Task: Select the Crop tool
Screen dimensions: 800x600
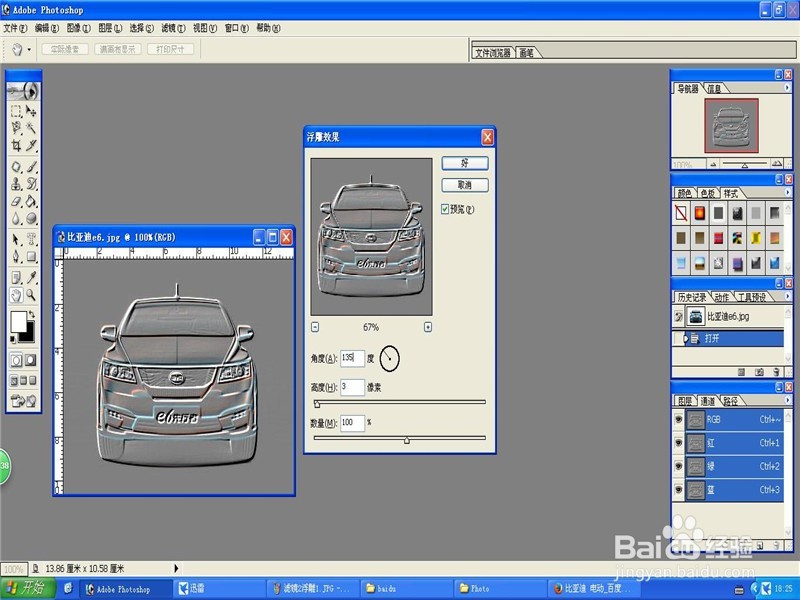Action: point(16,145)
